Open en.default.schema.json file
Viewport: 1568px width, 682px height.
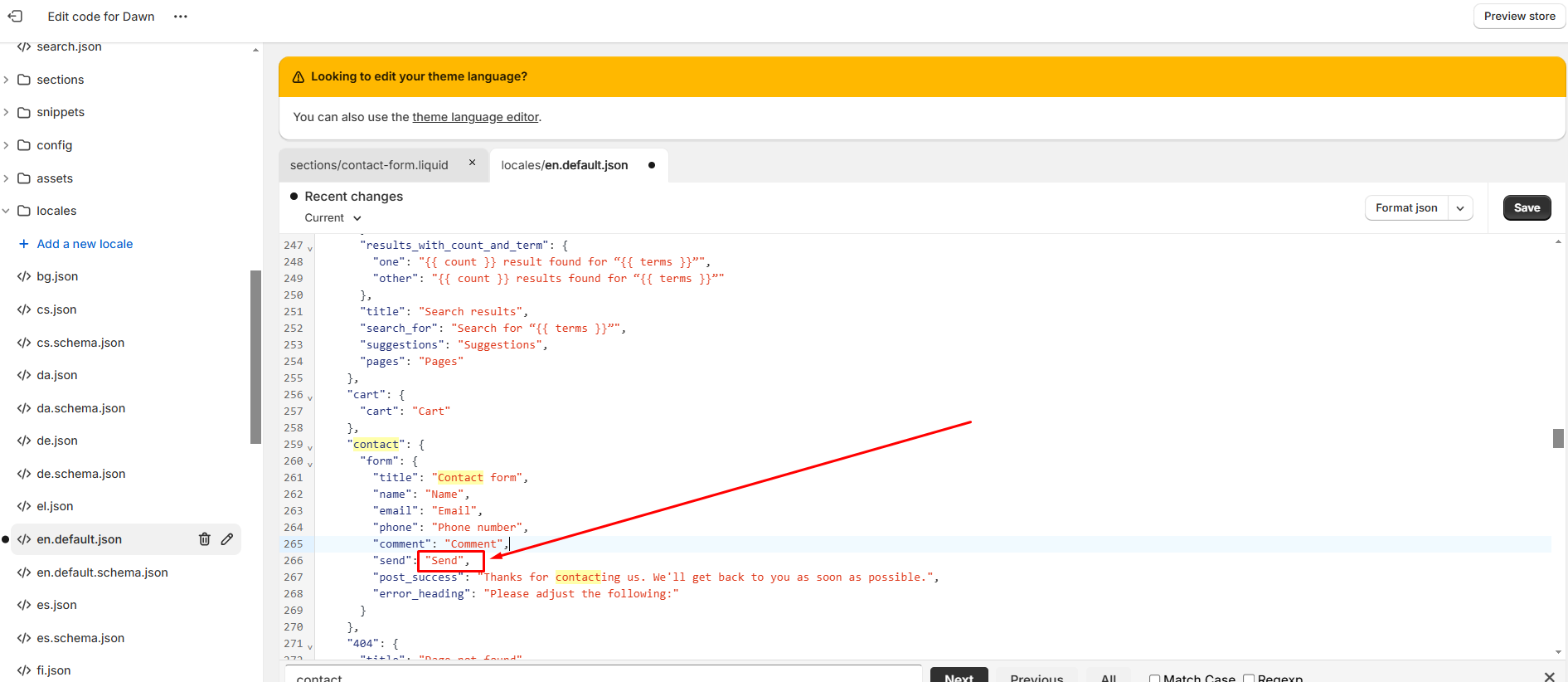[x=102, y=572]
